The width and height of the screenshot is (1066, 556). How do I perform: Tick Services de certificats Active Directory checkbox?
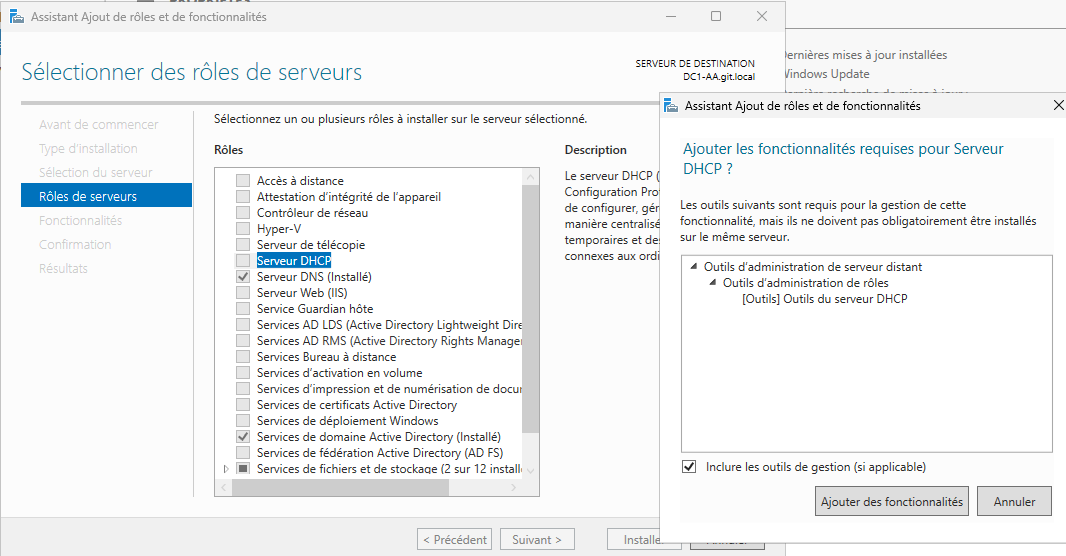[x=243, y=404]
